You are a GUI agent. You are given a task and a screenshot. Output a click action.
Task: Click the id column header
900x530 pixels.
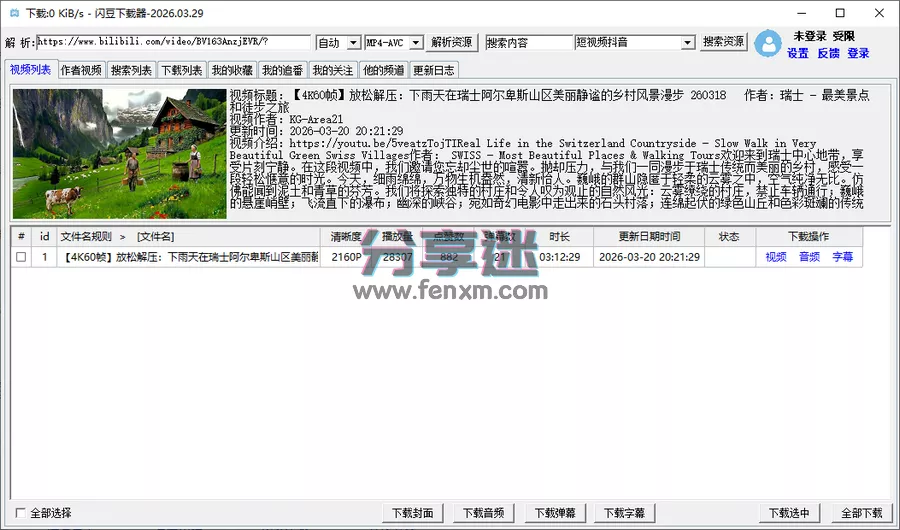coord(44,237)
